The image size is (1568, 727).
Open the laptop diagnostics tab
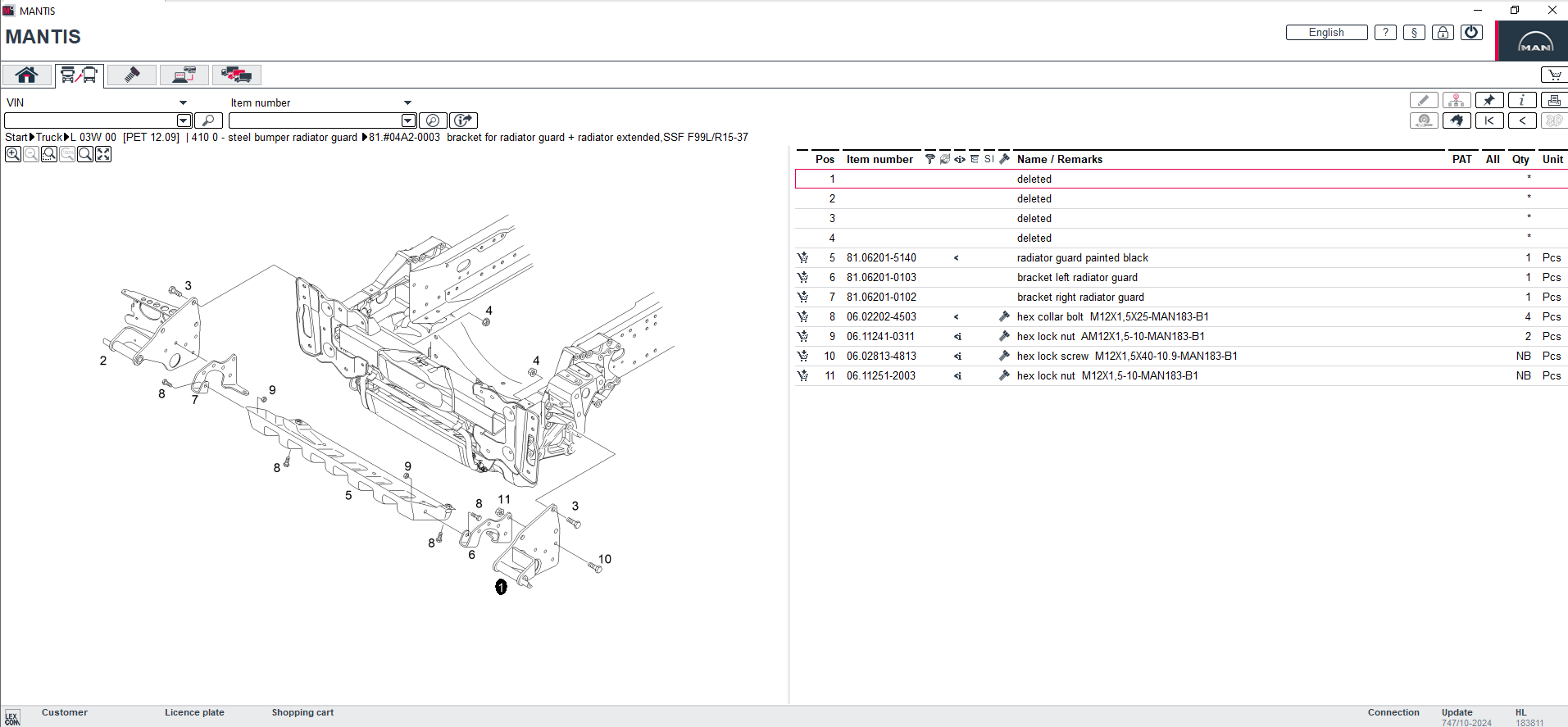184,75
